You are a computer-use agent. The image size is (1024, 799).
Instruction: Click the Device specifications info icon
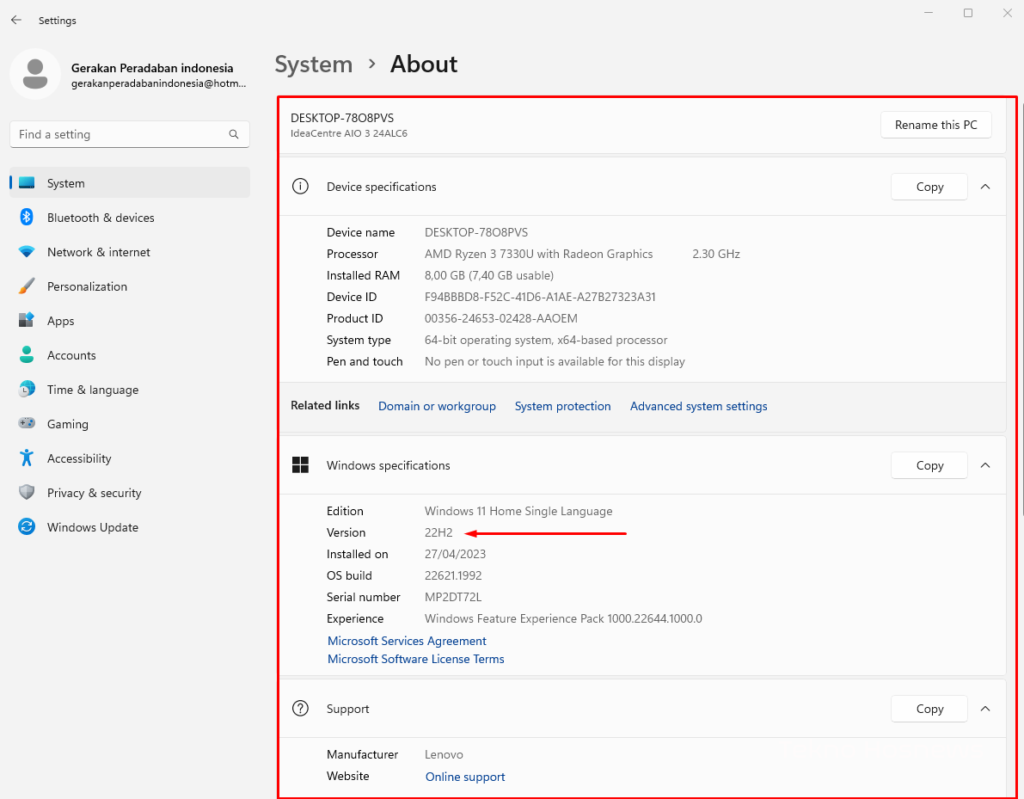click(300, 186)
